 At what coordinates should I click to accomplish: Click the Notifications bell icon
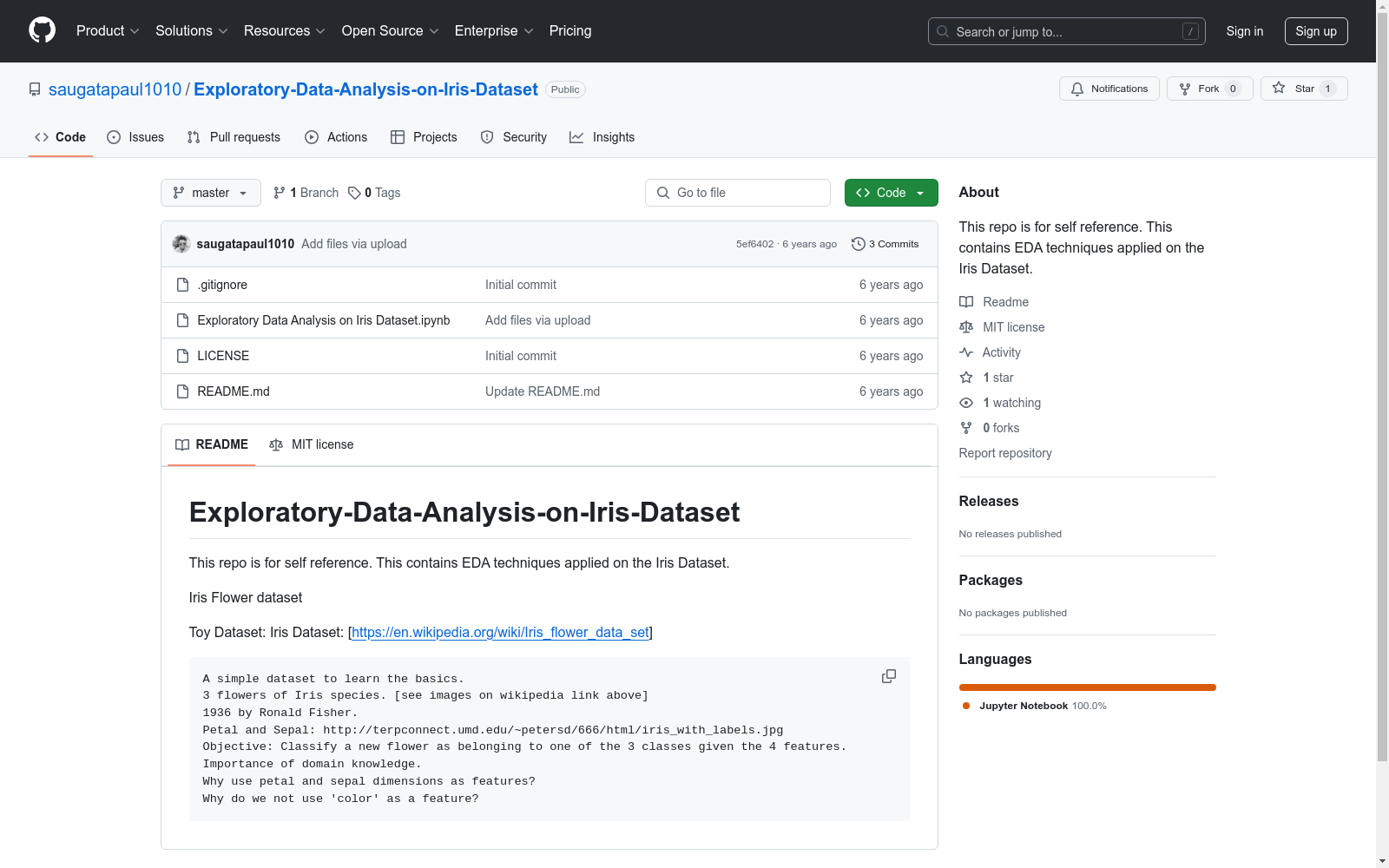point(1077,89)
